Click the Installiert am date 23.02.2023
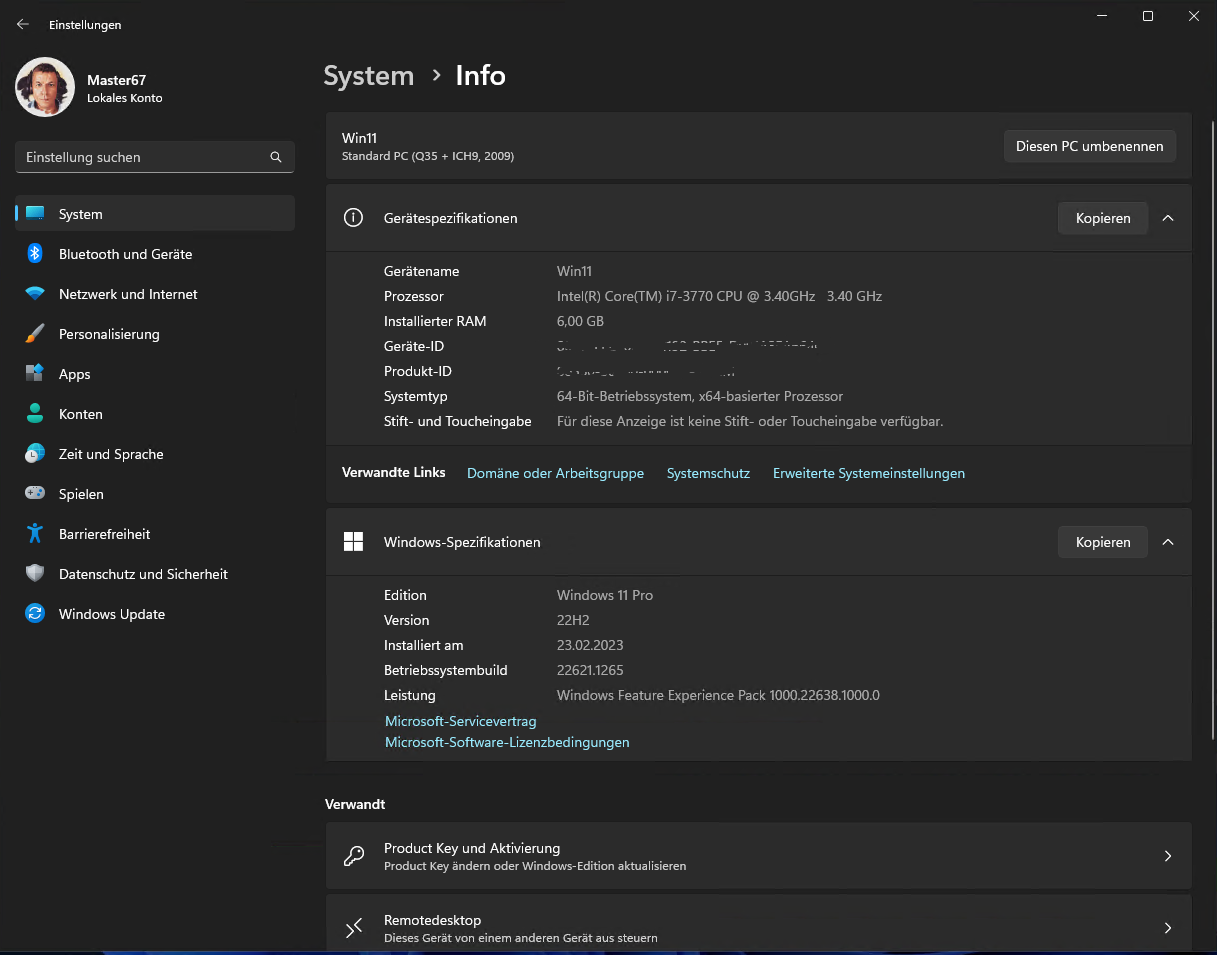This screenshot has height=955, width=1217. [590, 645]
